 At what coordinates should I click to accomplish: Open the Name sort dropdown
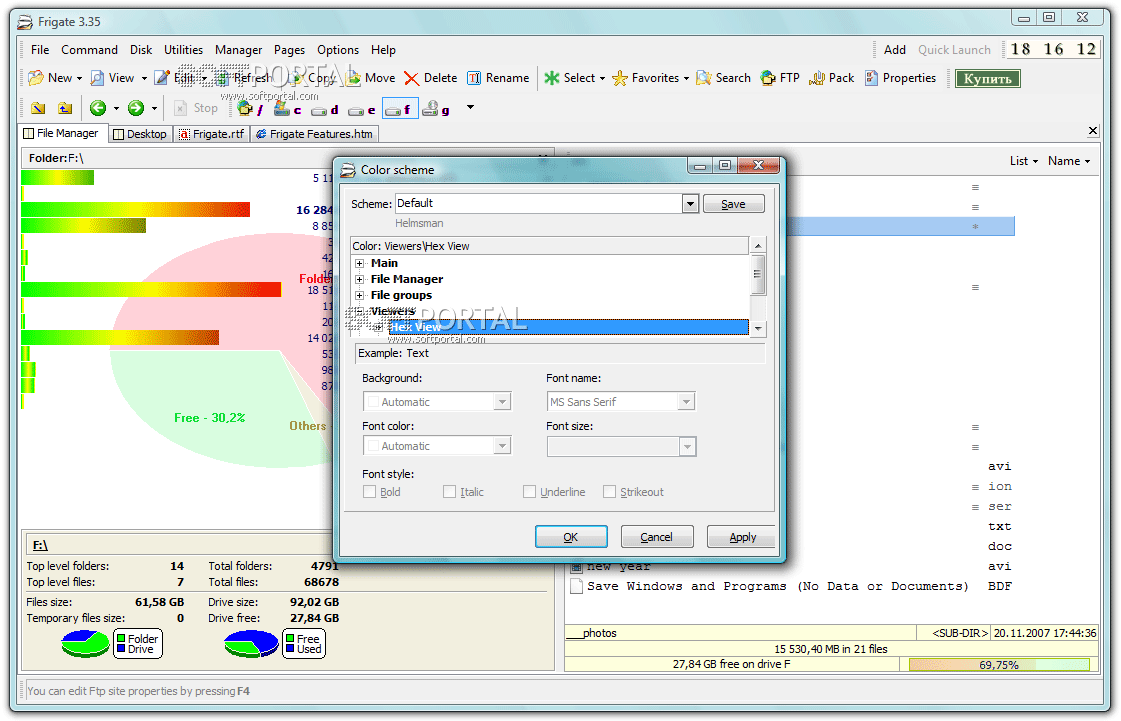point(1069,162)
